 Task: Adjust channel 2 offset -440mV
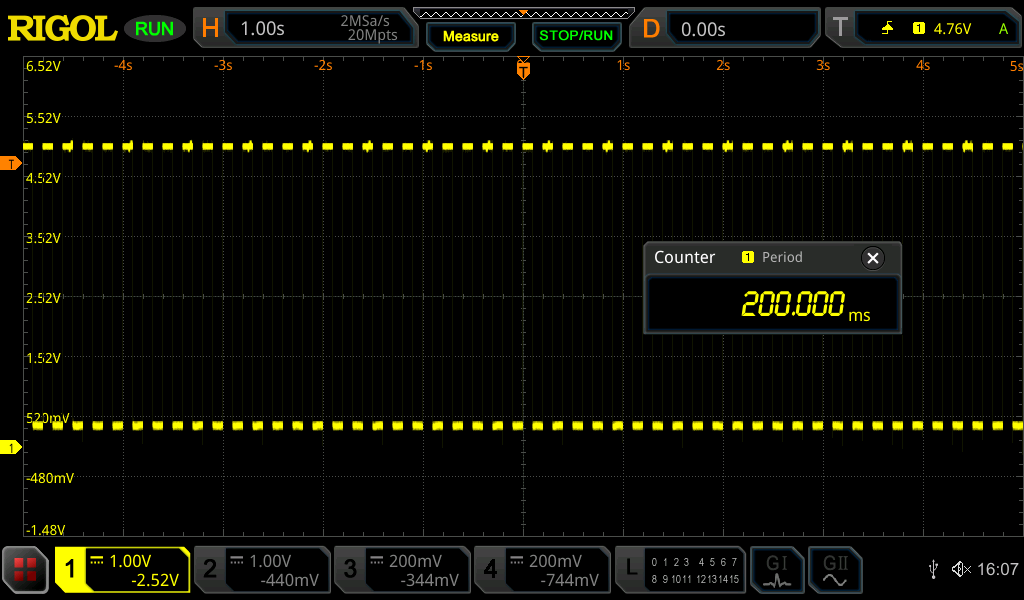click(x=289, y=580)
